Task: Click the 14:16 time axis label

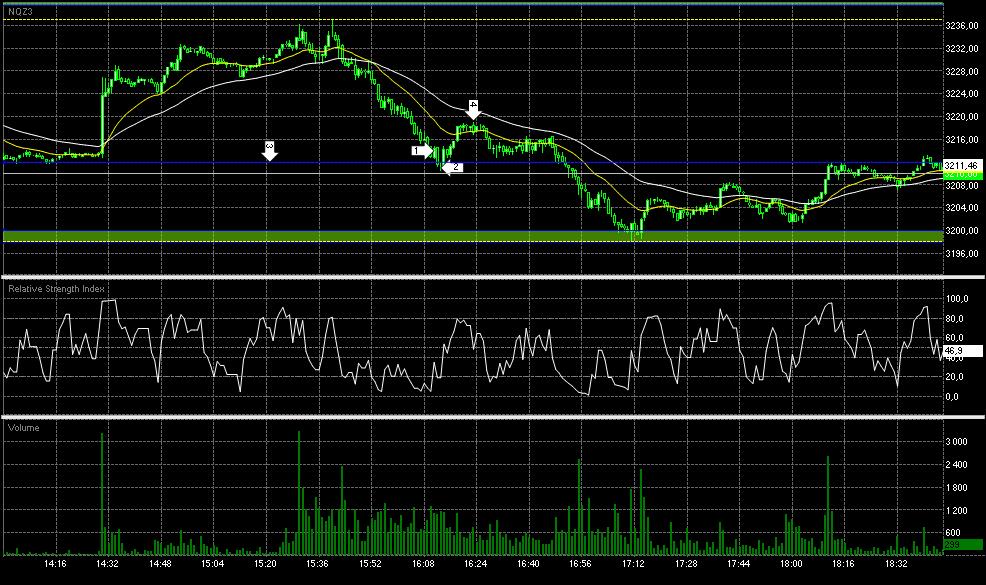Action: (55, 564)
